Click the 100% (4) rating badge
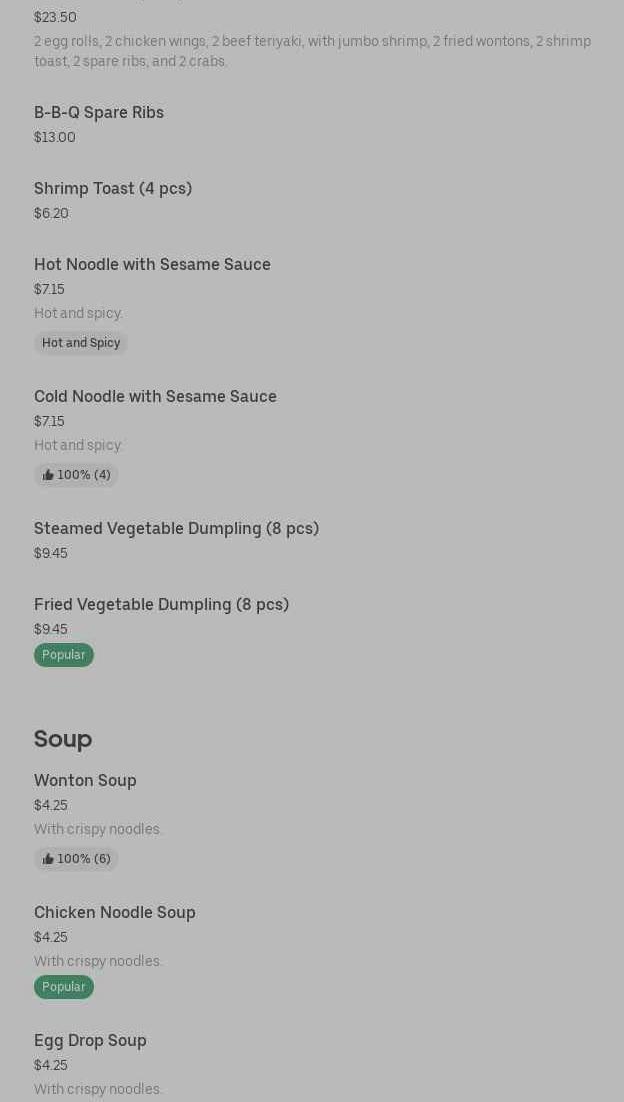The image size is (624, 1102). [77, 475]
